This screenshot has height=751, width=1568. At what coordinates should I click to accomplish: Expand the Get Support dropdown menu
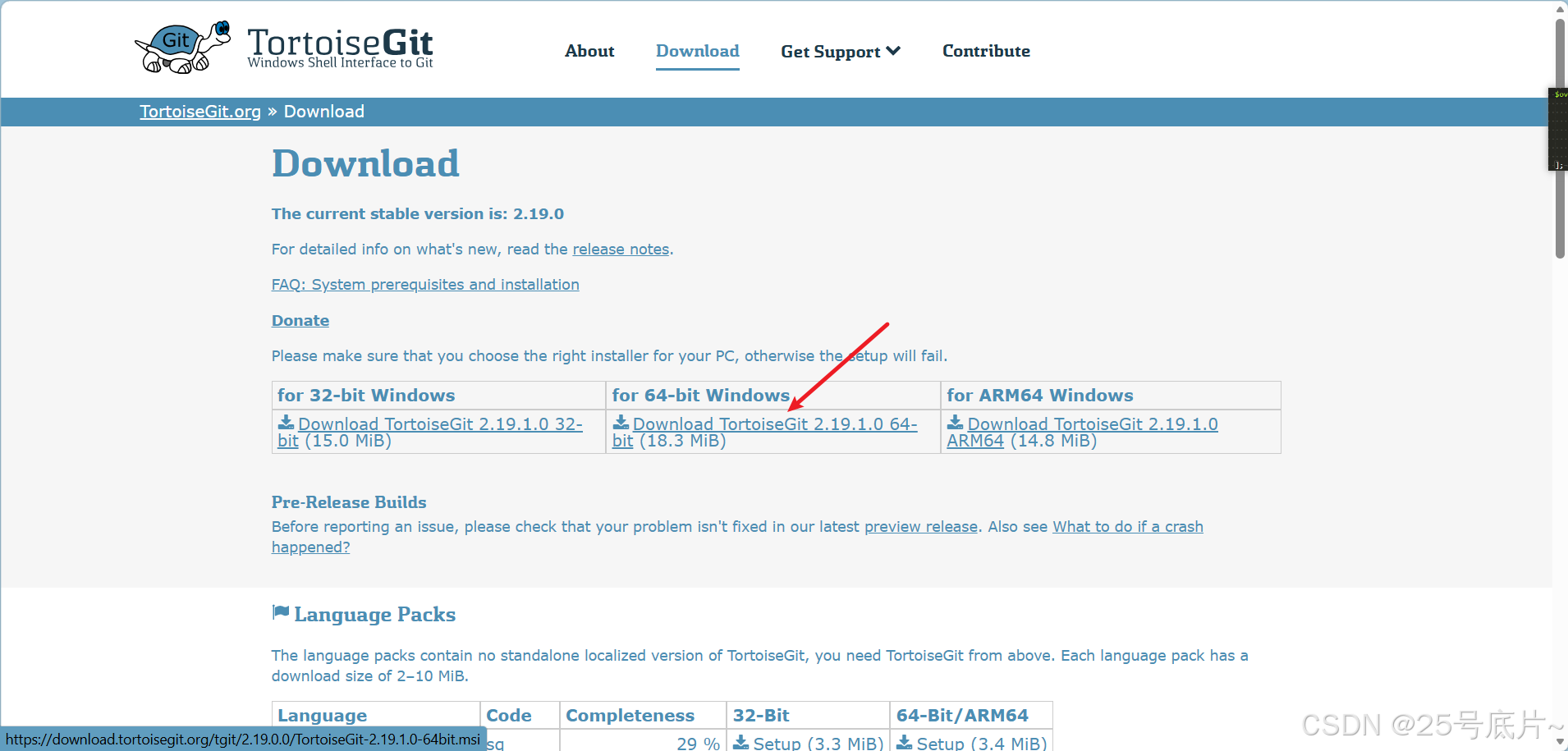(x=841, y=52)
